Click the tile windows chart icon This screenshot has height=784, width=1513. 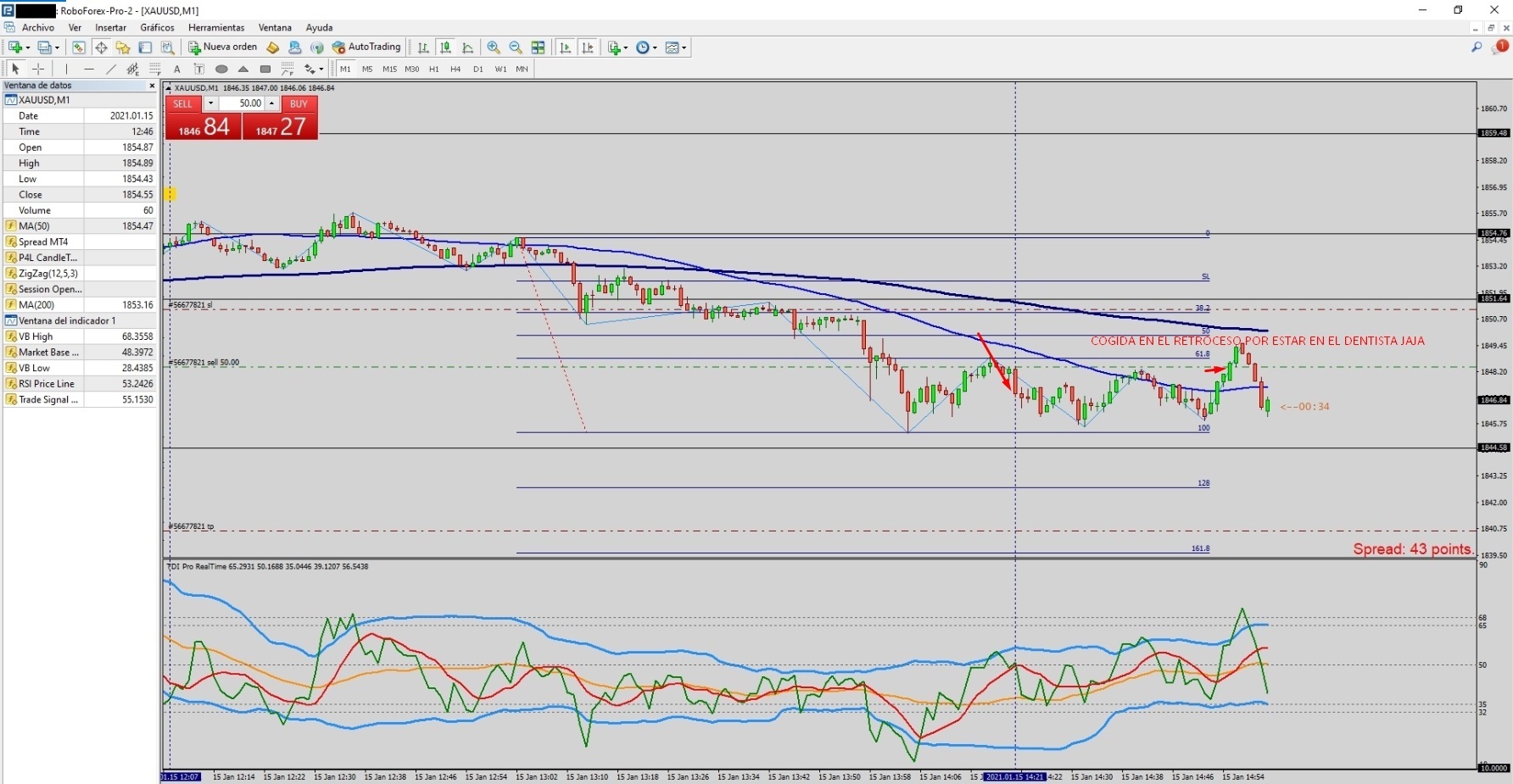click(x=538, y=47)
